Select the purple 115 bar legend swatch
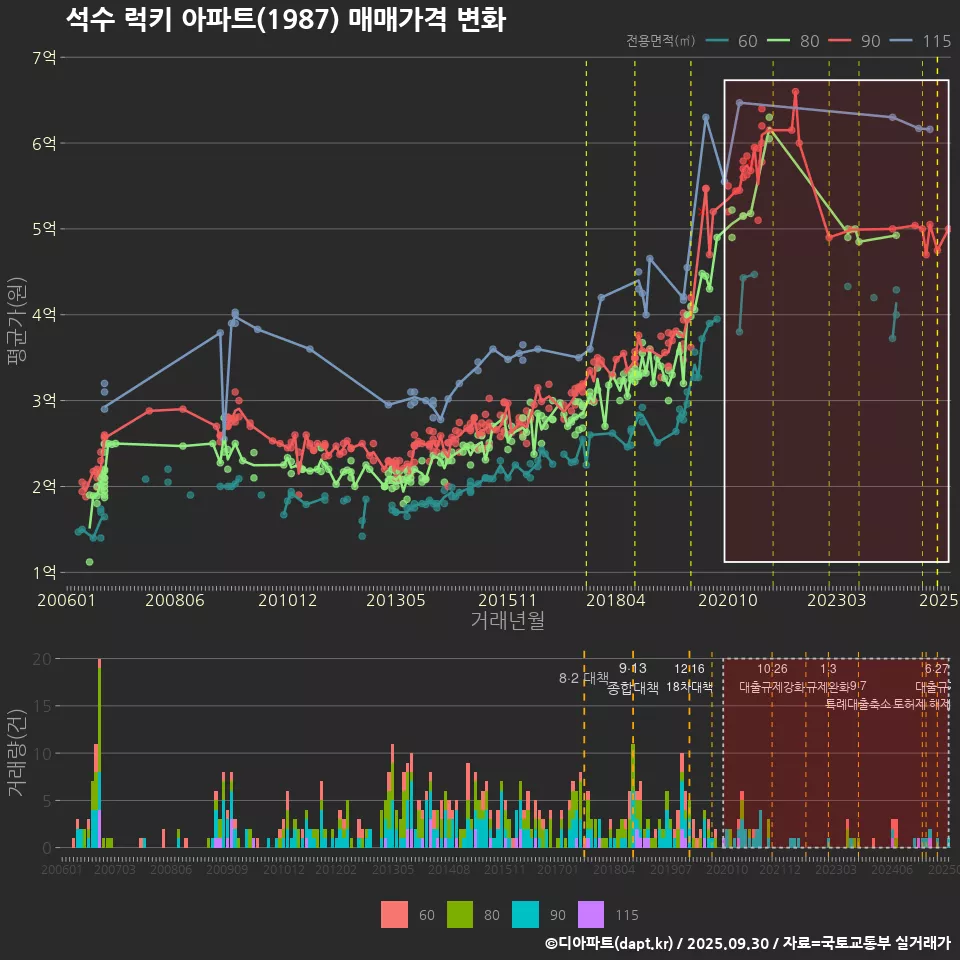The image size is (960, 960). 592,914
